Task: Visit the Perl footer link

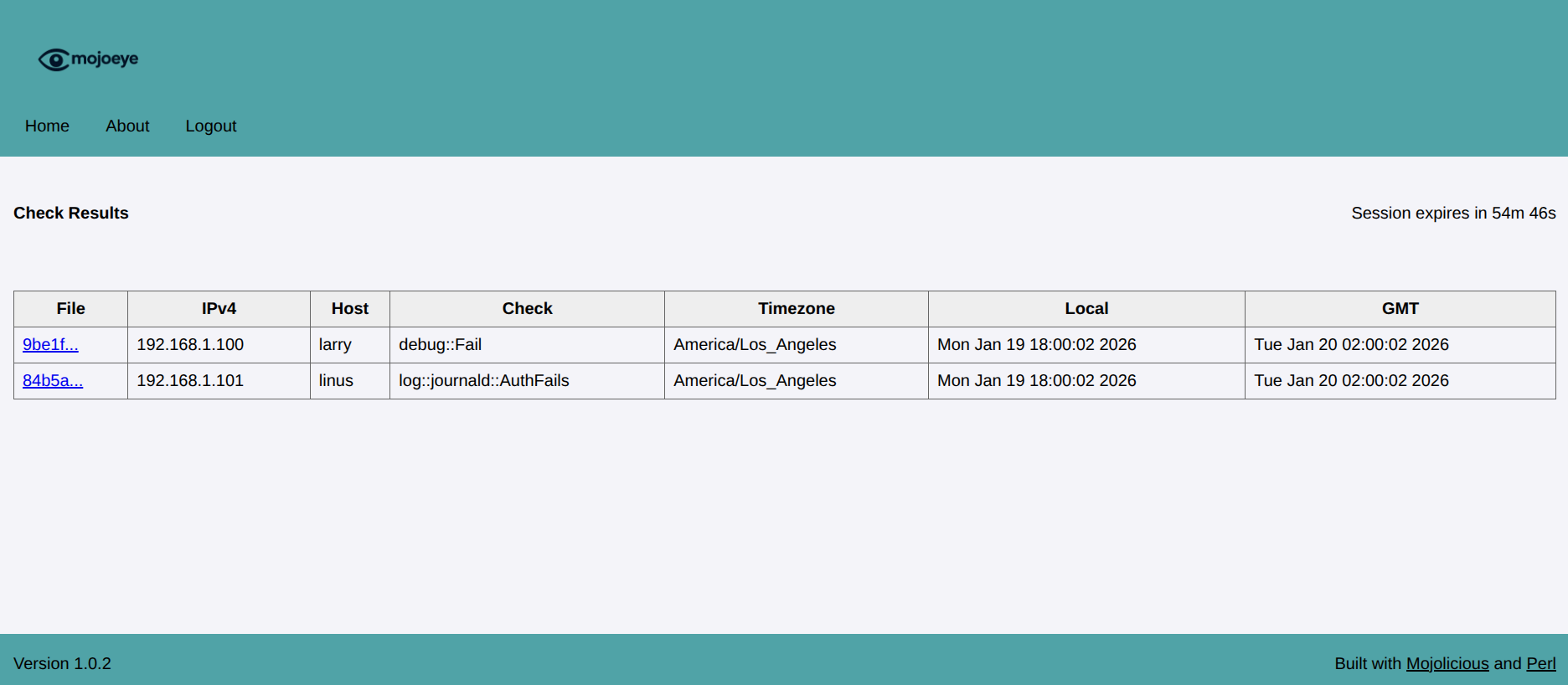Action: 1540,663
